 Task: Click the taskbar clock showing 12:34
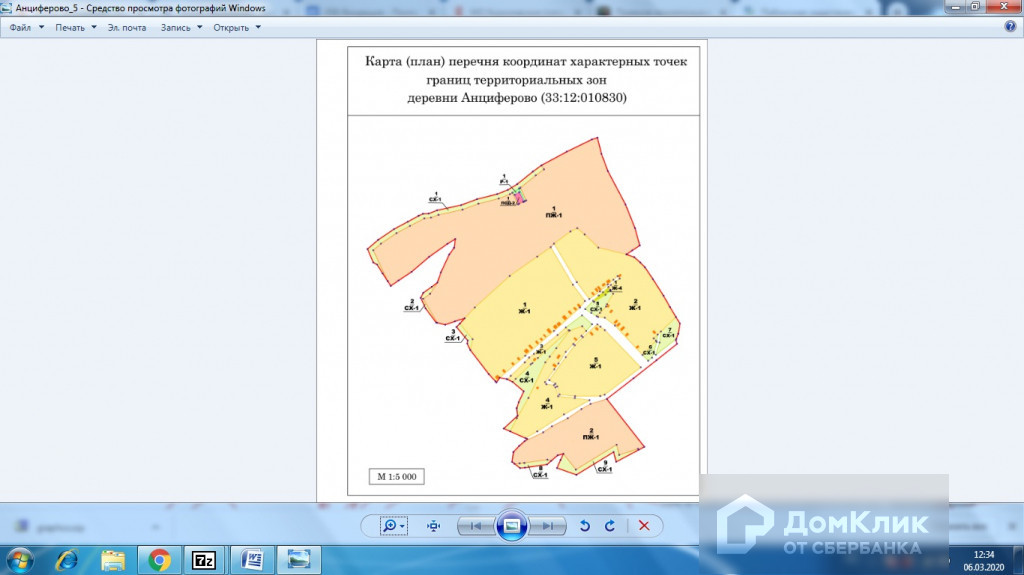[983, 559]
